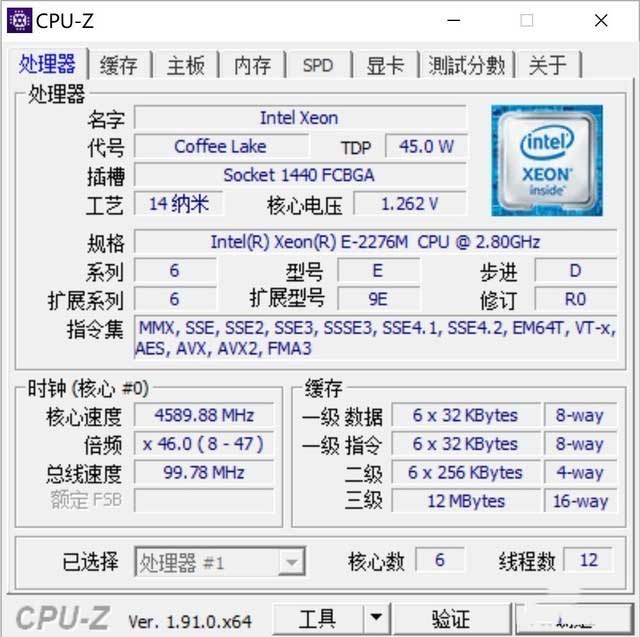Select the 内存 tab
This screenshot has width=640, height=637.
tap(252, 65)
